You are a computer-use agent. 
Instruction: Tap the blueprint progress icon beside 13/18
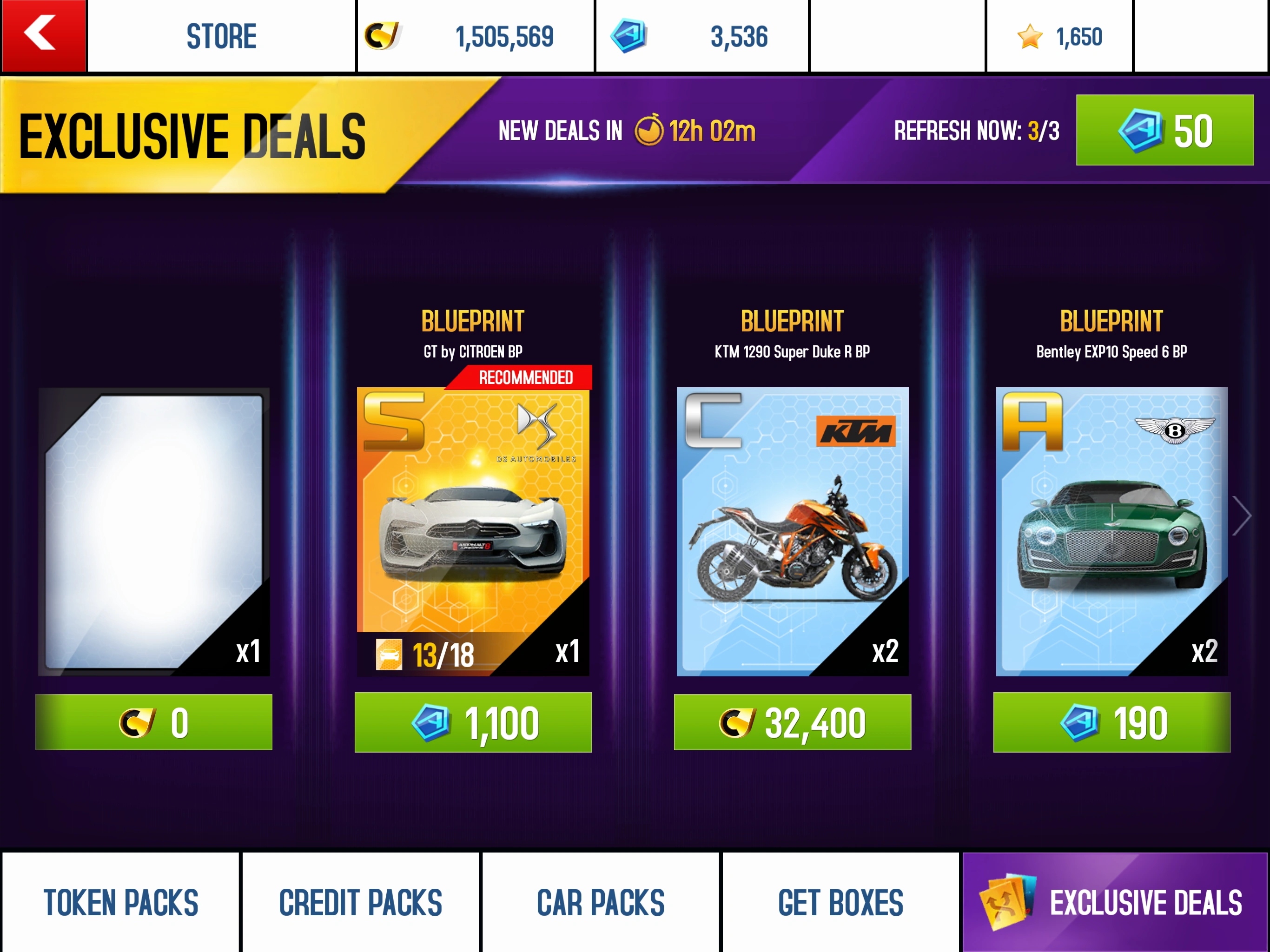point(389,654)
